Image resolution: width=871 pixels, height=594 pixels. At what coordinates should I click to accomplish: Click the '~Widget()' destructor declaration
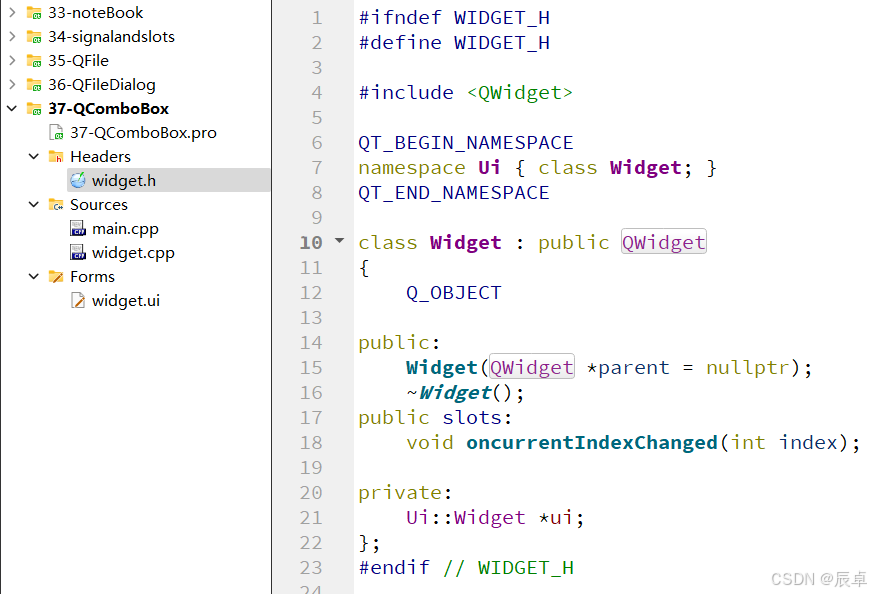click(x=465, y=393)
